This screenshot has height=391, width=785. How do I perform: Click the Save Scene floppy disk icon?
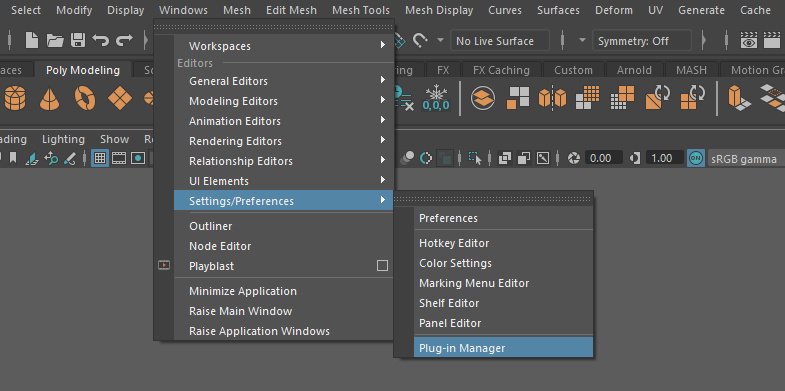(x=78, y=41)
